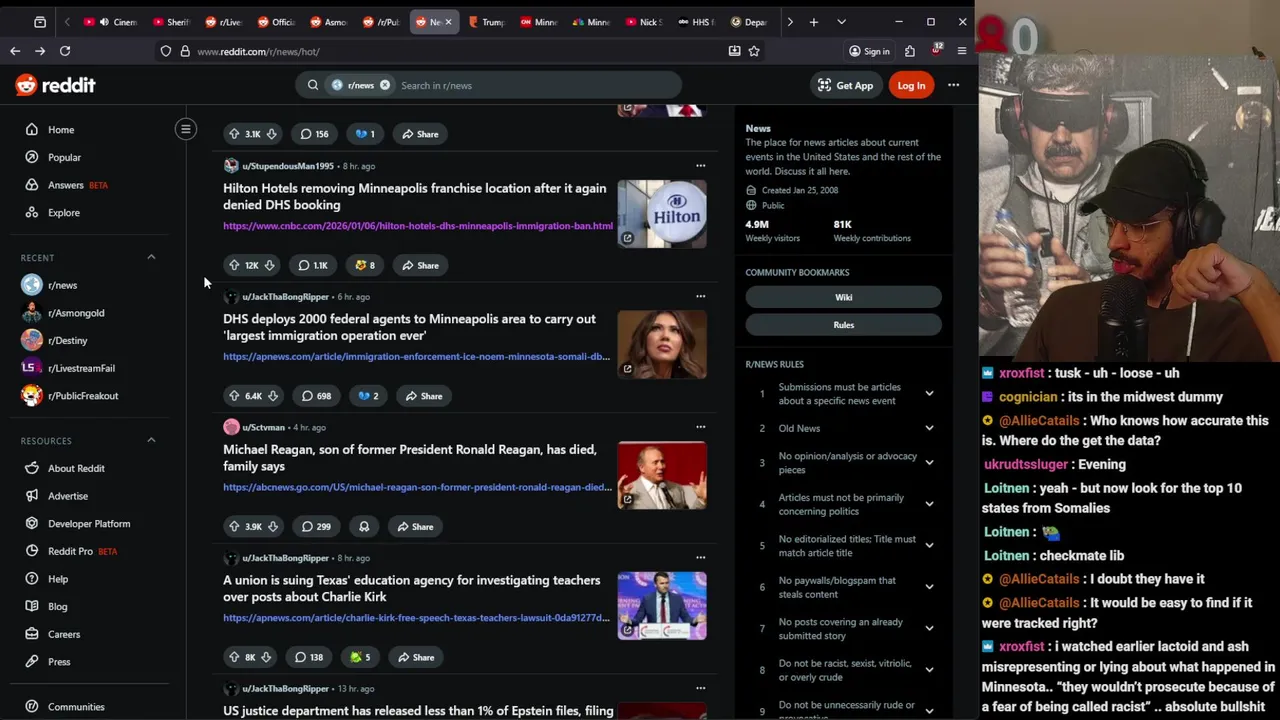Share the Michael Reagan post
Screen dimensions: 1280x720
pyautogui.click(x=414, y=526)
